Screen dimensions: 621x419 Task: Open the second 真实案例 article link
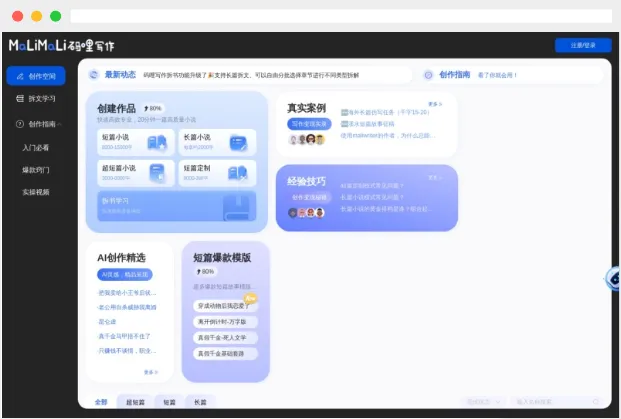[x=368, y=124]
